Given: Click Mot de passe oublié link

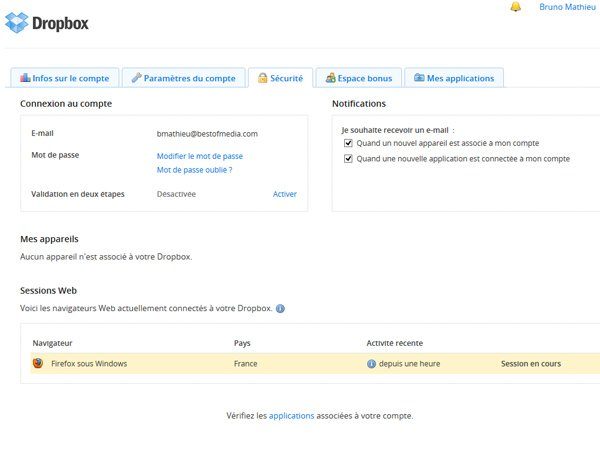Looking at the screenshot, I should coord(194,170).
